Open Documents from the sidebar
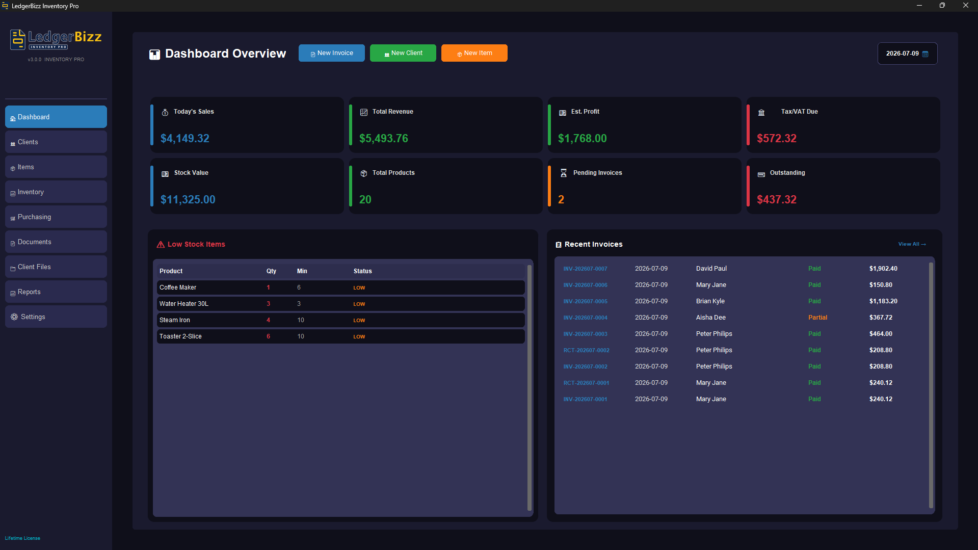Viewport: 978px width, 550px height. (x=56, y=241)
